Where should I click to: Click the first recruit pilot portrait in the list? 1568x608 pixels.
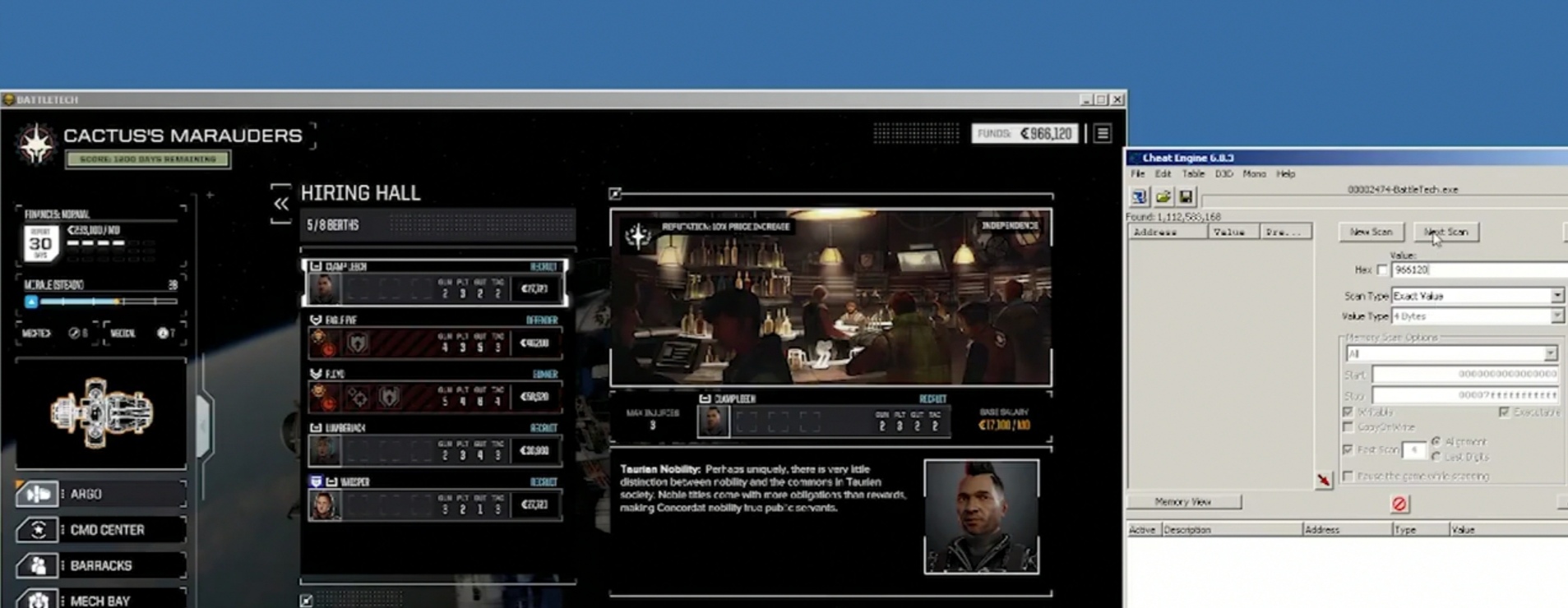click(x=324, y=288)
